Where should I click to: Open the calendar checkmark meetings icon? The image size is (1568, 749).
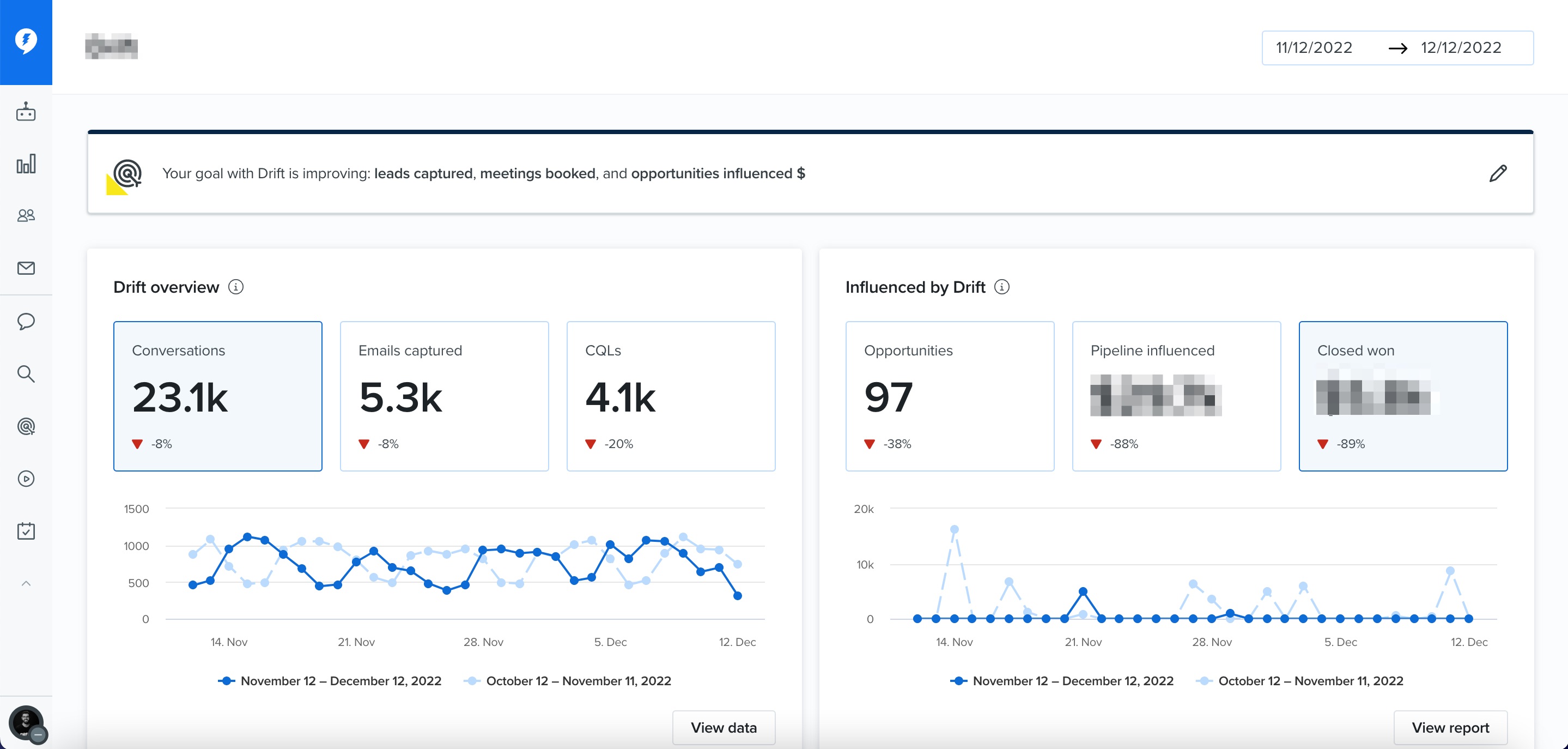click(26, 531)
